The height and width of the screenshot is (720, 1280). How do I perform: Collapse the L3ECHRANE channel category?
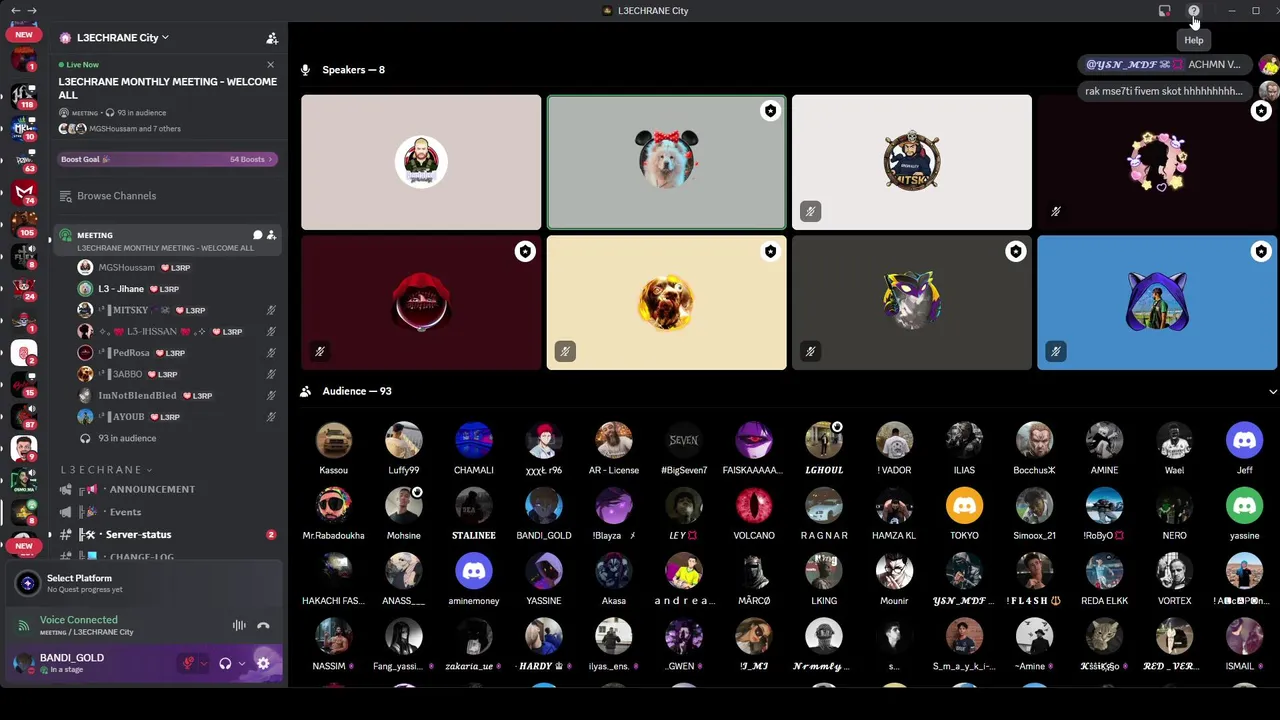tap(106, 470)
